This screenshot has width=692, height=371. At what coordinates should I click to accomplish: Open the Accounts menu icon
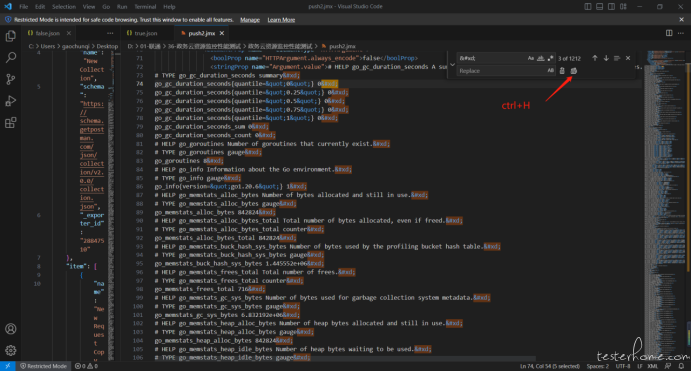[x=11, y=329]
